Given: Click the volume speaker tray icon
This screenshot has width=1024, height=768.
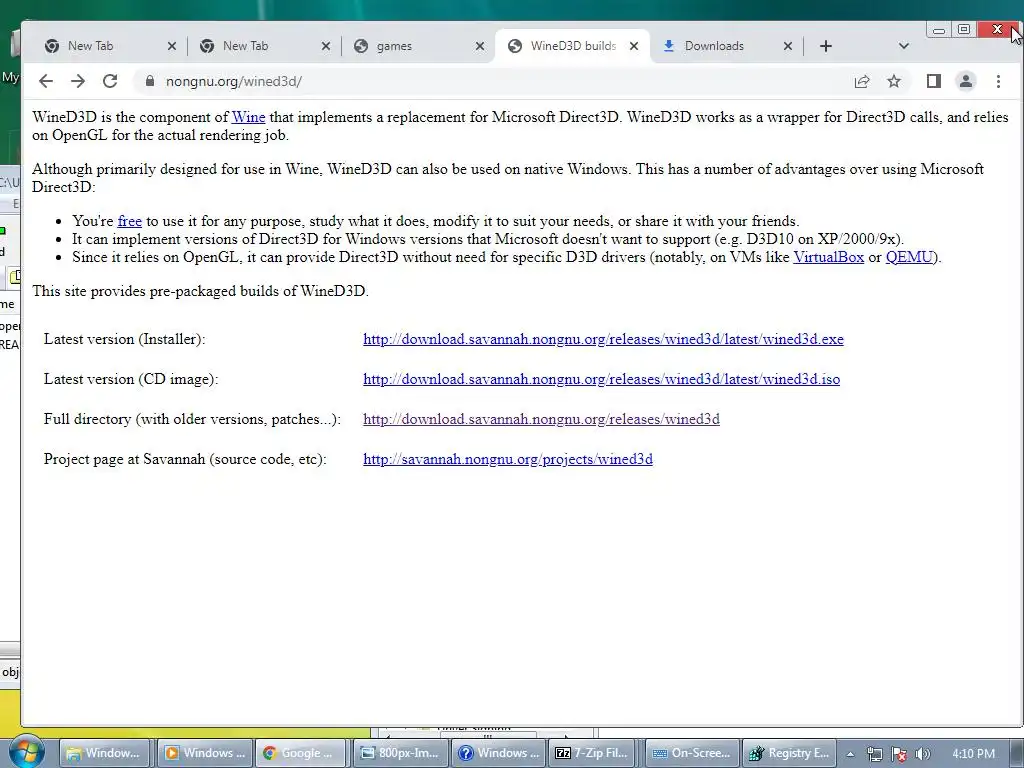Looking at the screenshot, I should tap(923, 754).
